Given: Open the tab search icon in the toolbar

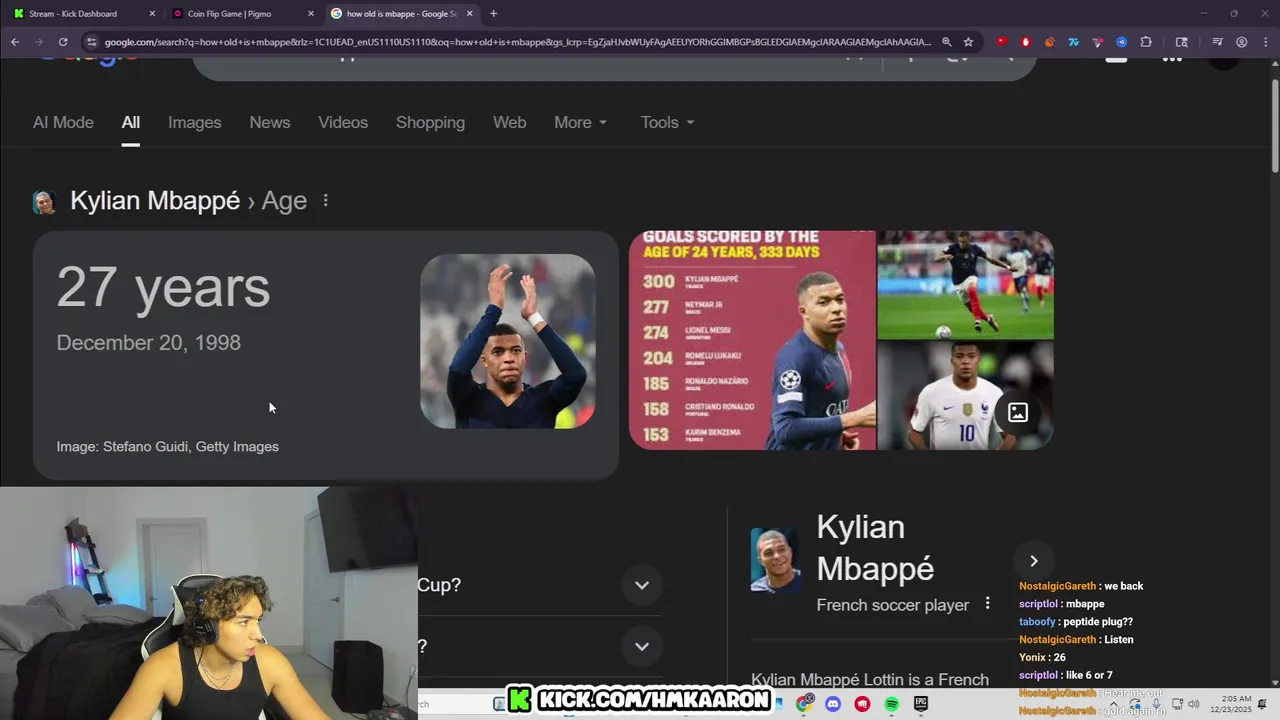Looking at the screenshot, I should (x=1181, y=42).
